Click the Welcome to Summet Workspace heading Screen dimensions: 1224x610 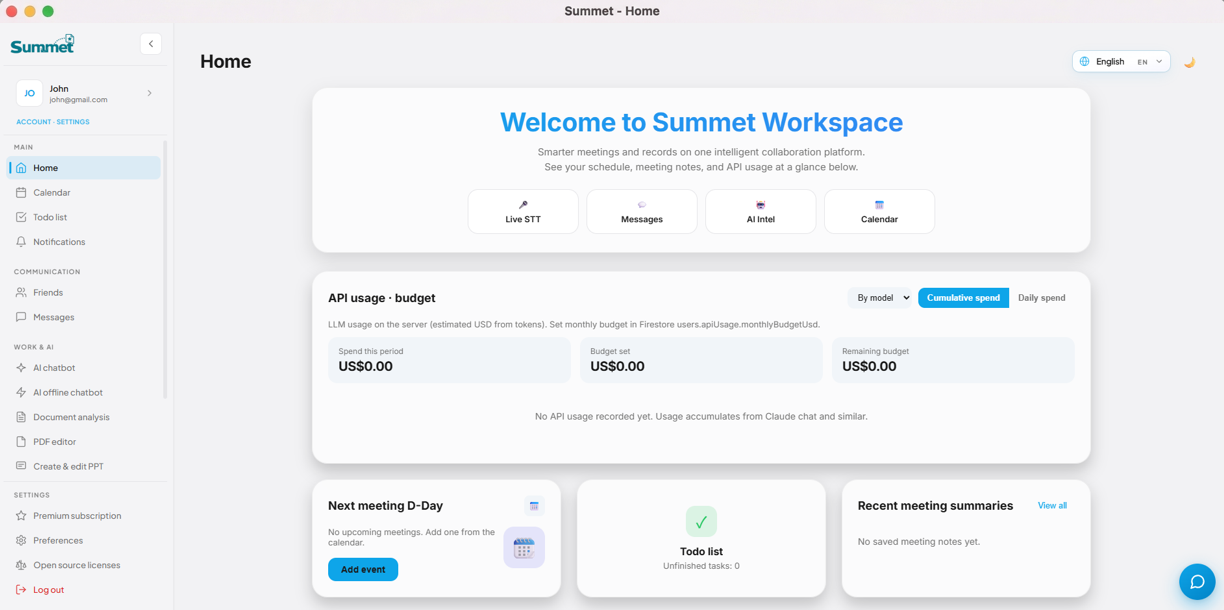tap(701, 122)
